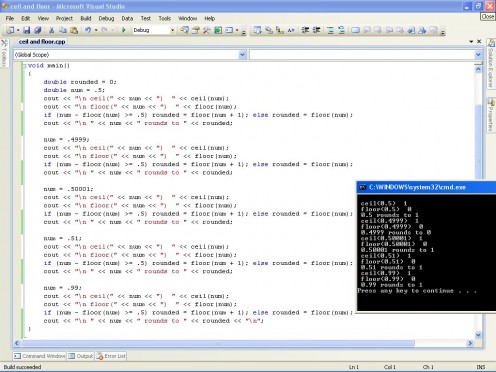Click the horizontal scrollbar left arrow
The width and height of the screenshot is (496, 372).
[x=17, y=343]
